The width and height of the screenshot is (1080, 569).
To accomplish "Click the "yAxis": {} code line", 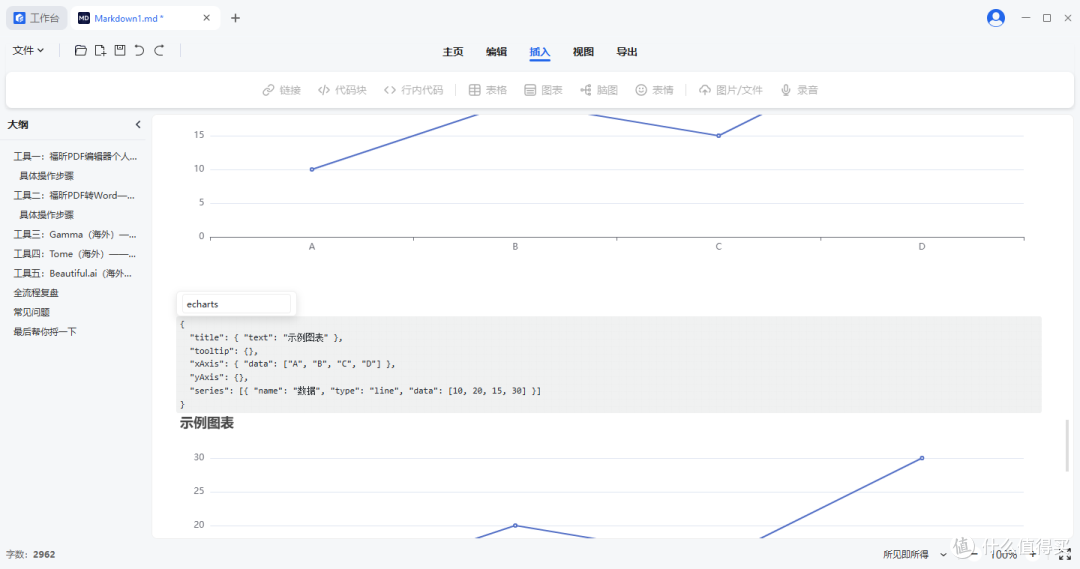I will [x=218, y=377].
